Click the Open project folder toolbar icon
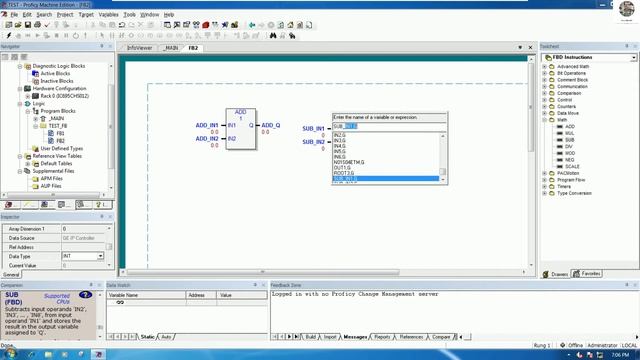 coord(18,25)
